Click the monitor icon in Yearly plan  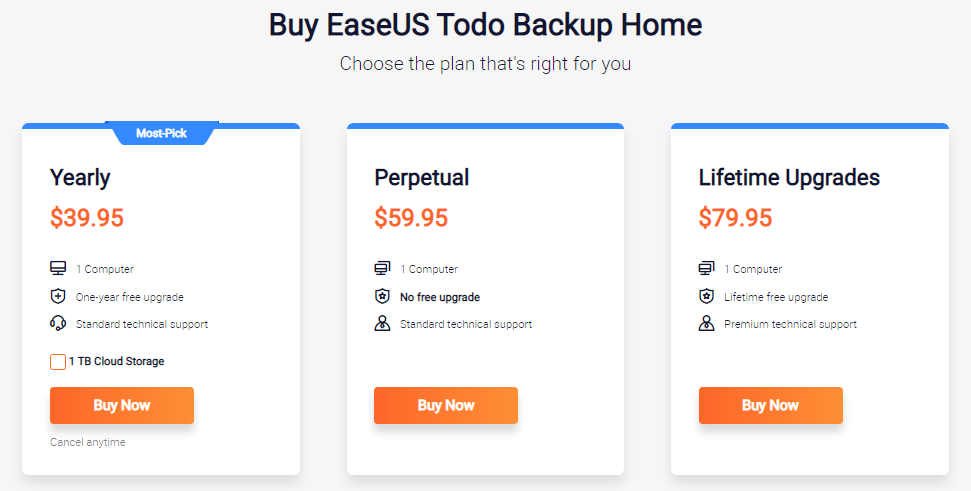(58, 268)
